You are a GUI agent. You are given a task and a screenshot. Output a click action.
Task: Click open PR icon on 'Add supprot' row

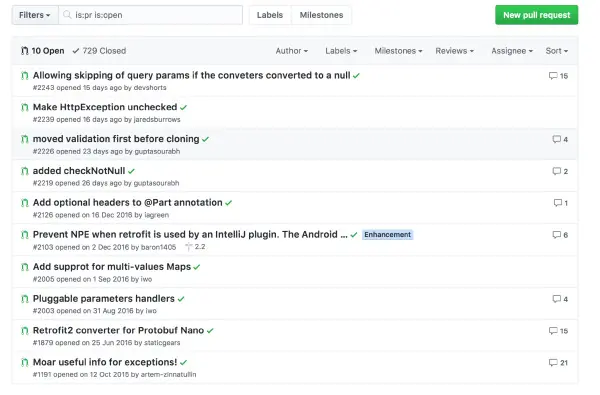[x=25, y=267]
